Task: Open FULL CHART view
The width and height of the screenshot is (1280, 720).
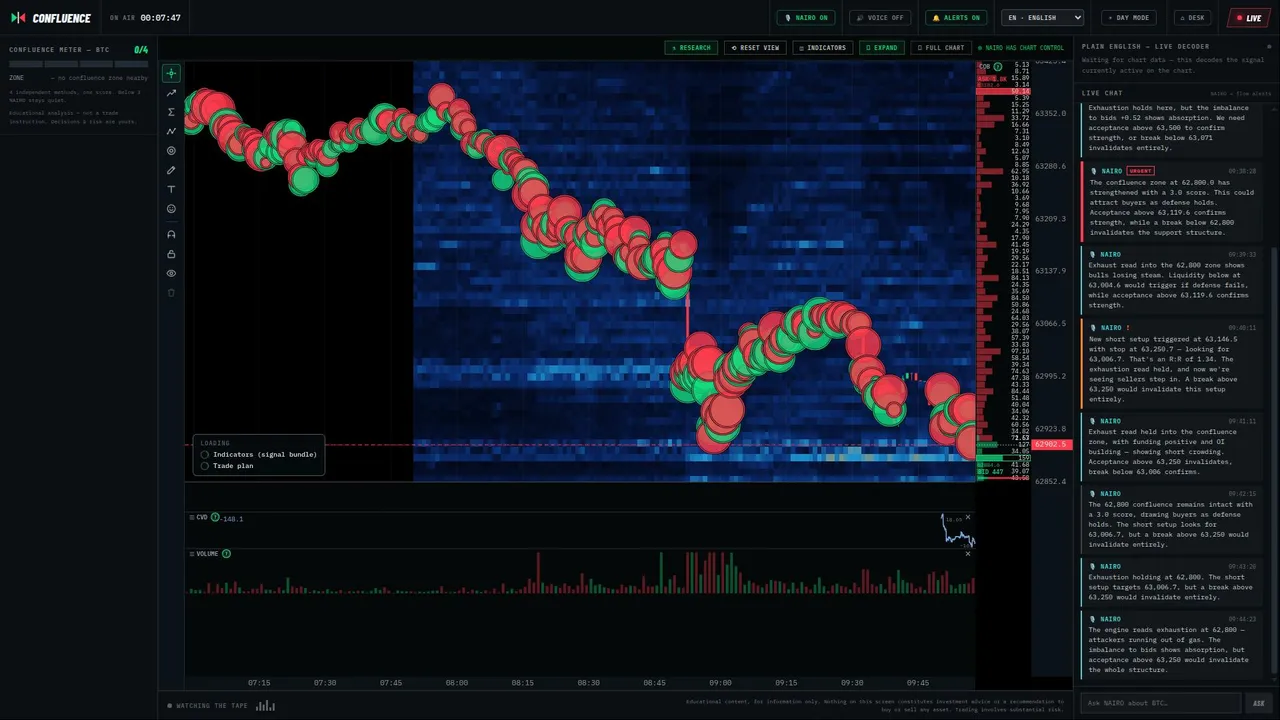Action: [941, 48]
